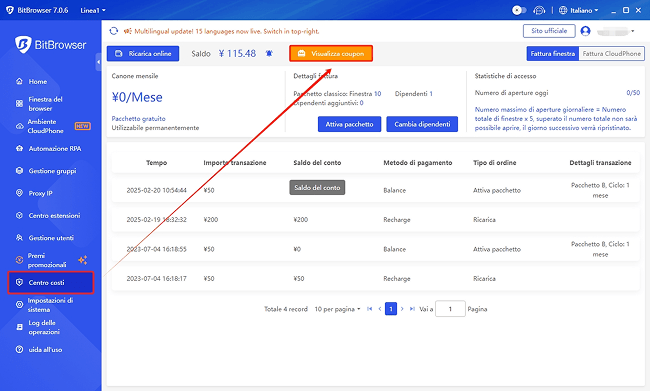The height and width of the screenshot is (391, 650).
Task: Click the Log delle operazioni icon
Action: pyautogui.click(x=19, y=327)
